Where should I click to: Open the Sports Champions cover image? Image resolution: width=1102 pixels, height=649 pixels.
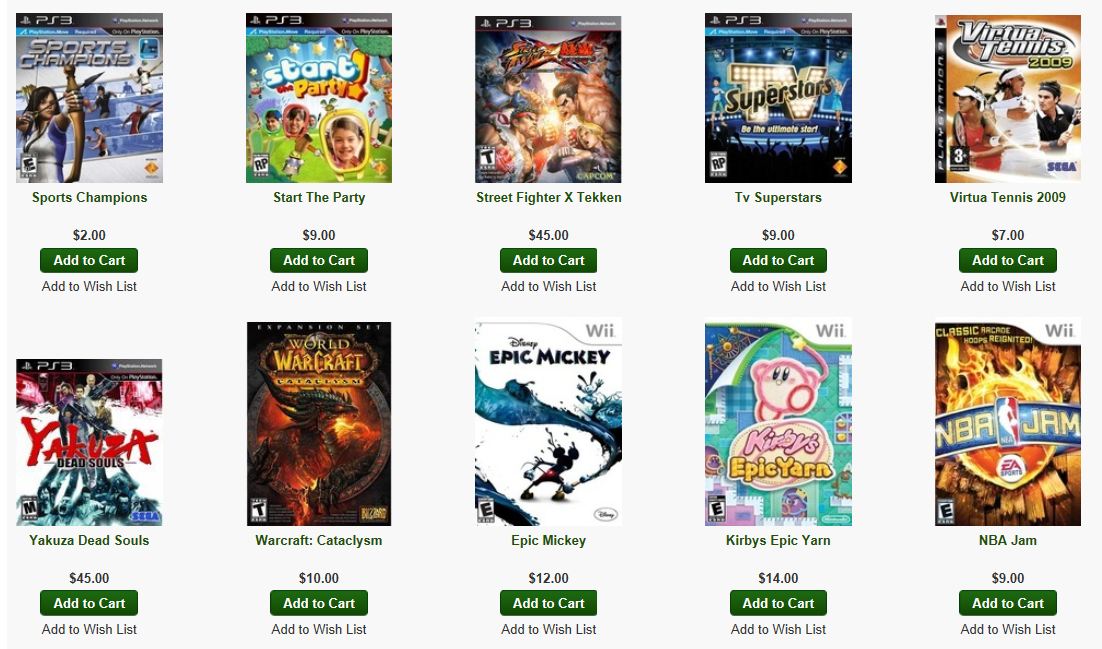click(x=89, y=98)
